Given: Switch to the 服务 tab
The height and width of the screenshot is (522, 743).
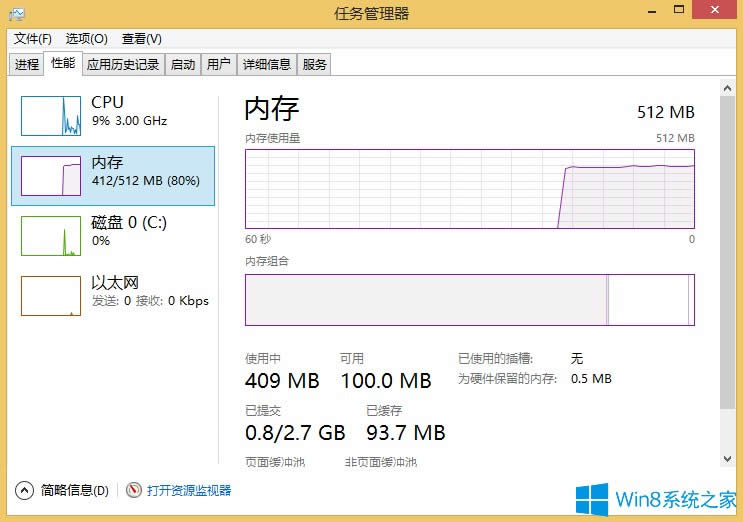Looking at the screenshot, I should (x=314, y=65).
